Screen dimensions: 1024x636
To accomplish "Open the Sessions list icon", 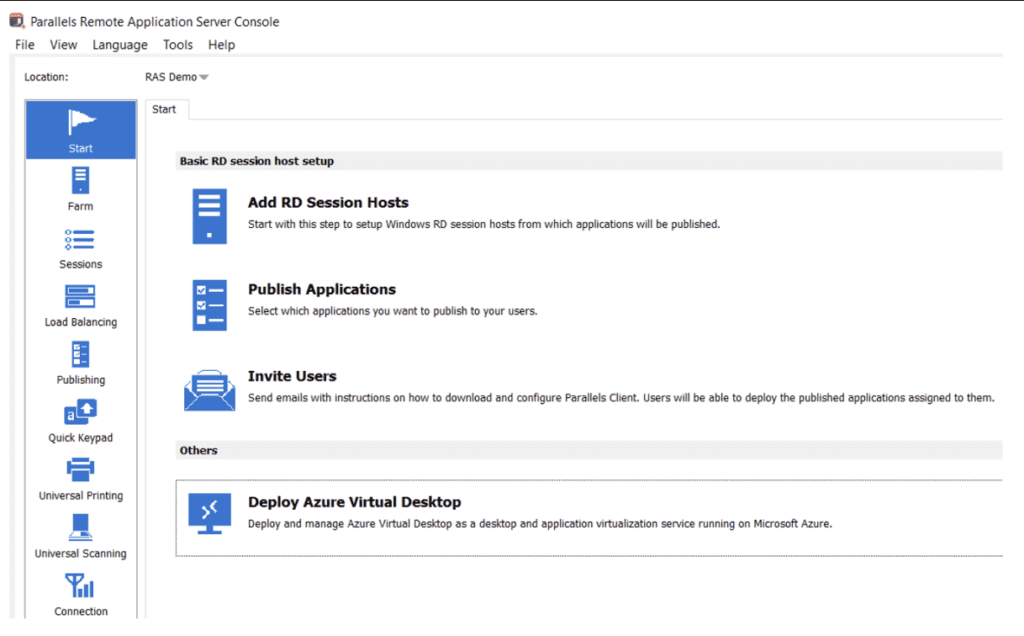I will [x=80, y=240].
